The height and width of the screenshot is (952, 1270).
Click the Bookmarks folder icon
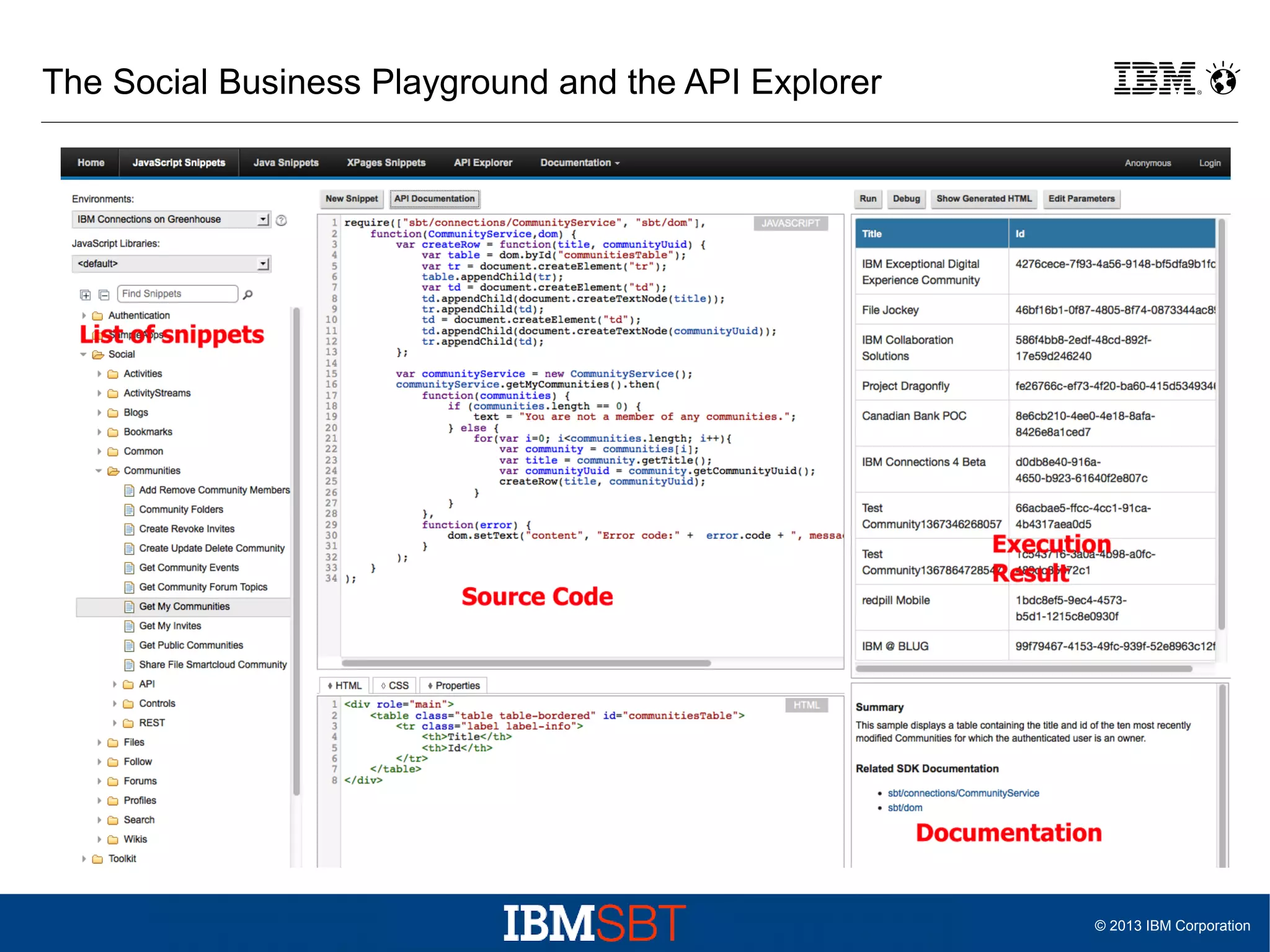113,432
